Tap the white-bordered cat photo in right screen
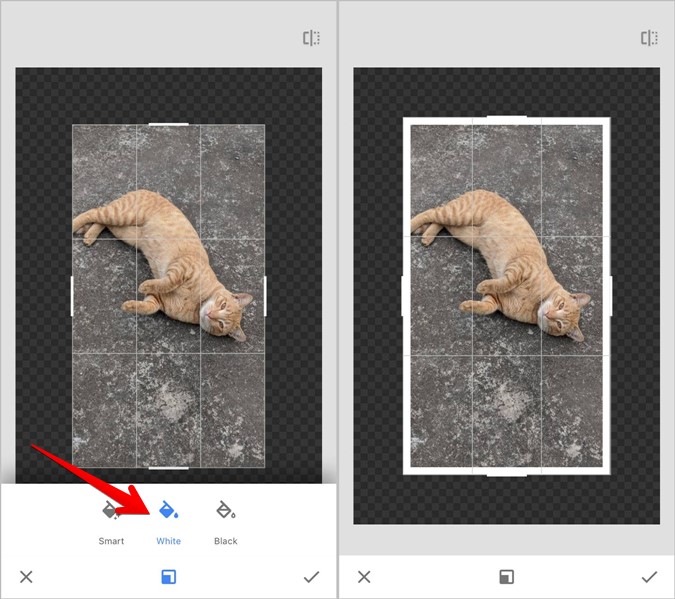This screenshot has height=599, width=675. click(507, 296)
